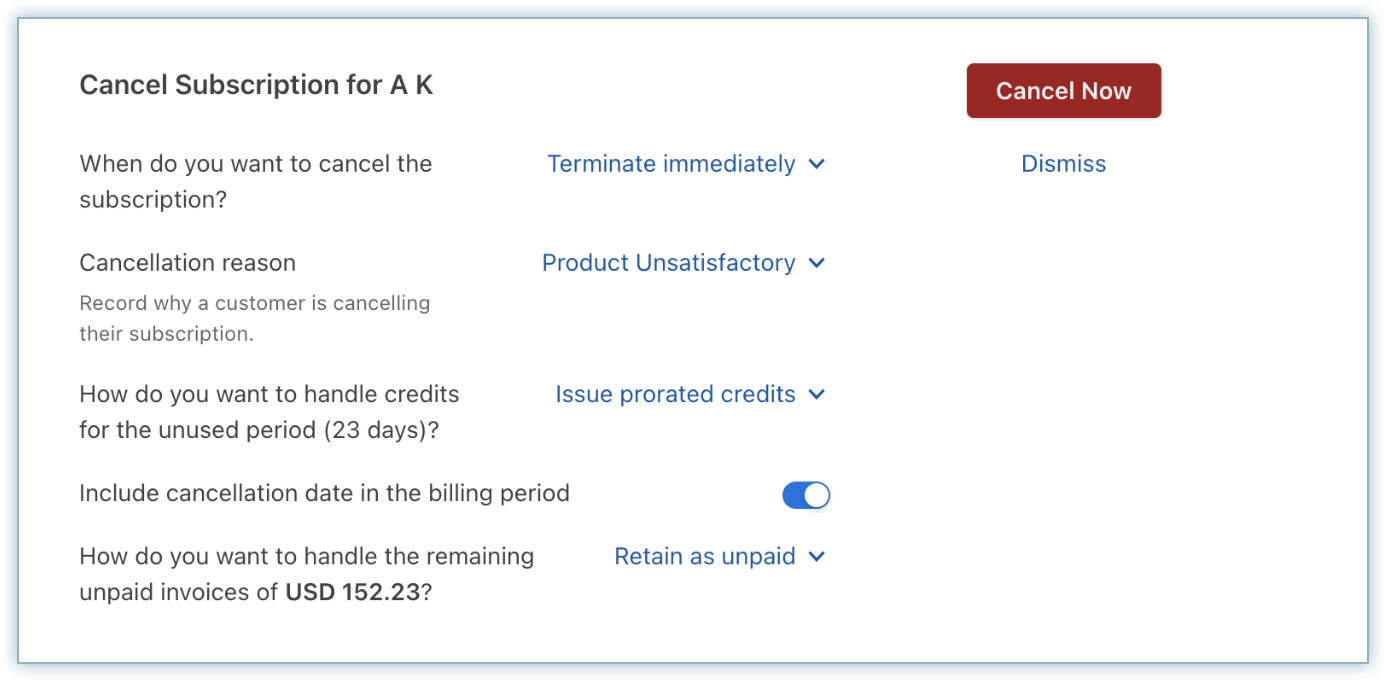The height and width of the screenshot is (681, 1386).
Task: Click the bold USD 152.23 amount
Action: click(x=353, y=592)
